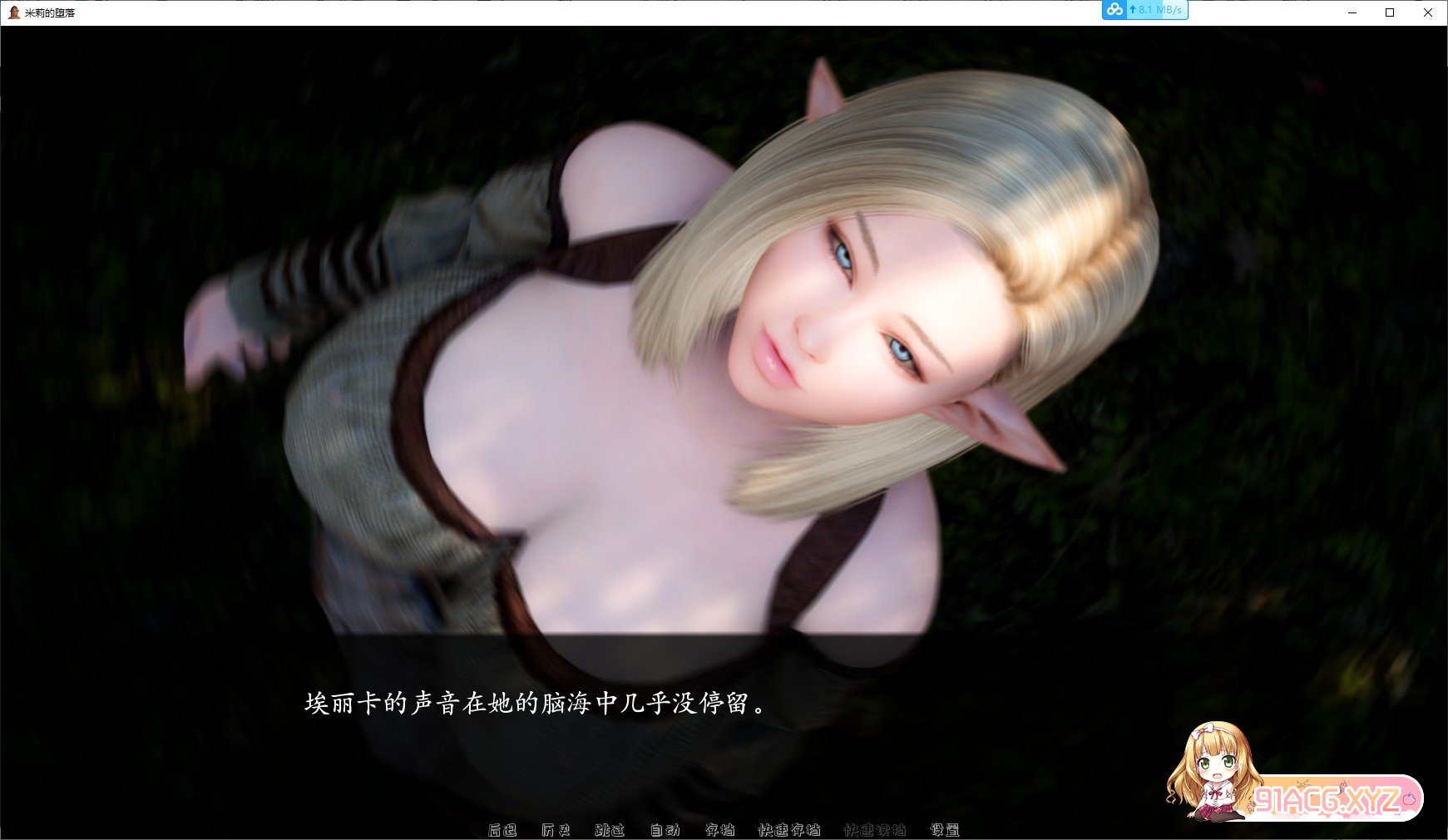Screen dimensions: 1448x840
Task: Minimize the game window
Action: (1352, 12)
